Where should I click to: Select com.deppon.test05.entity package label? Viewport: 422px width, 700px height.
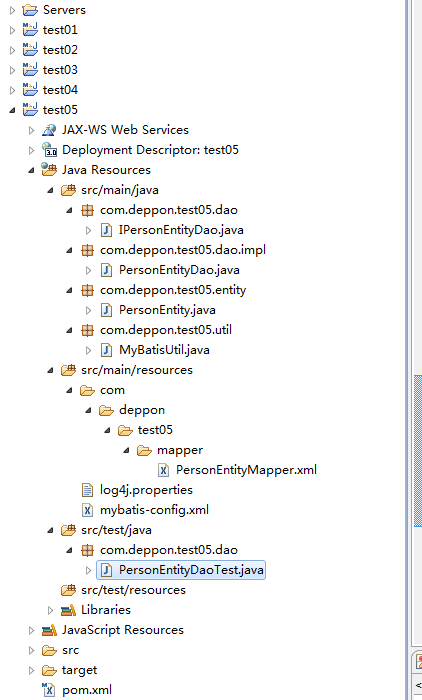[x=173, y=290]
